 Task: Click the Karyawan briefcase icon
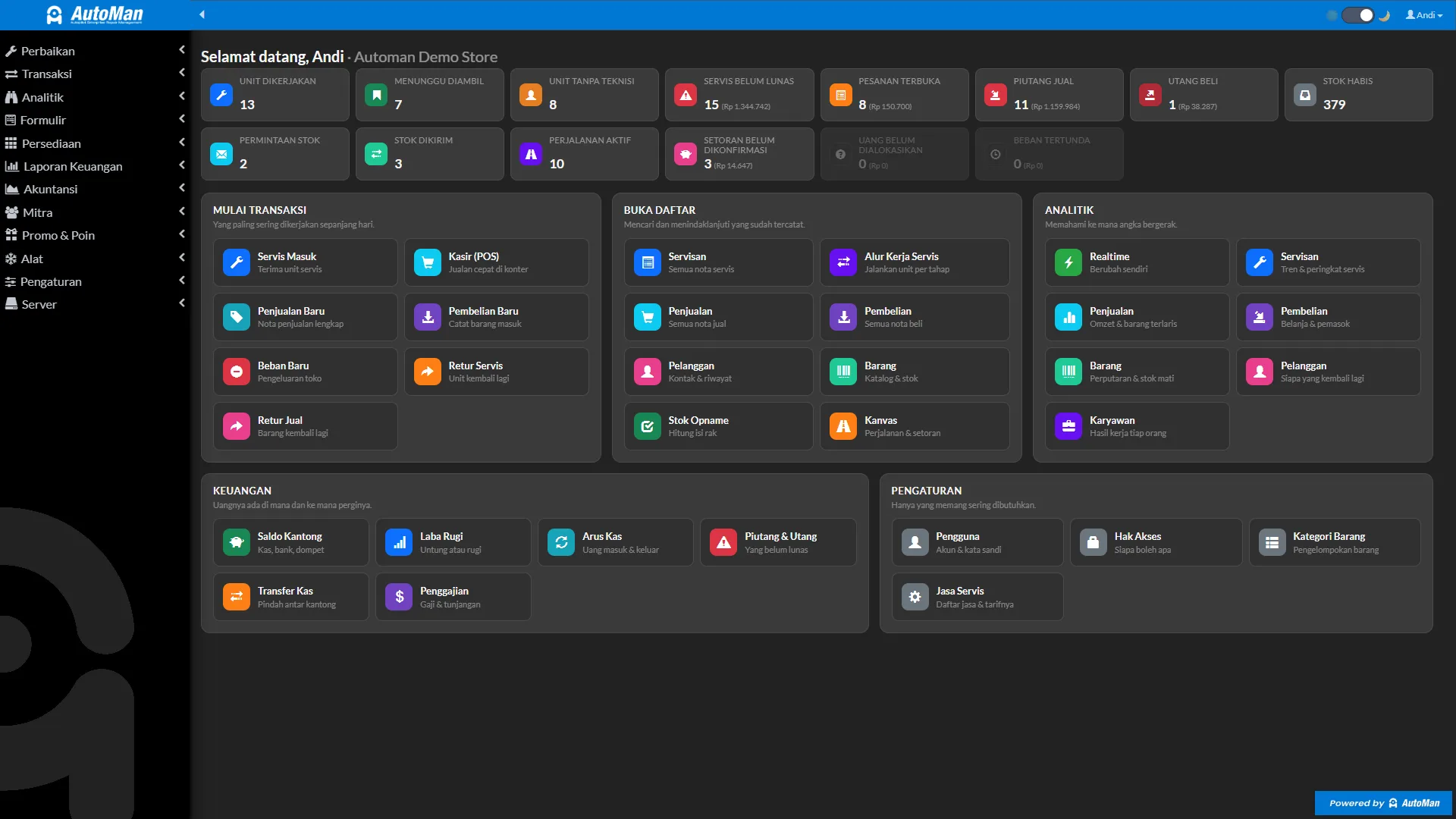tap(1068, 426)
